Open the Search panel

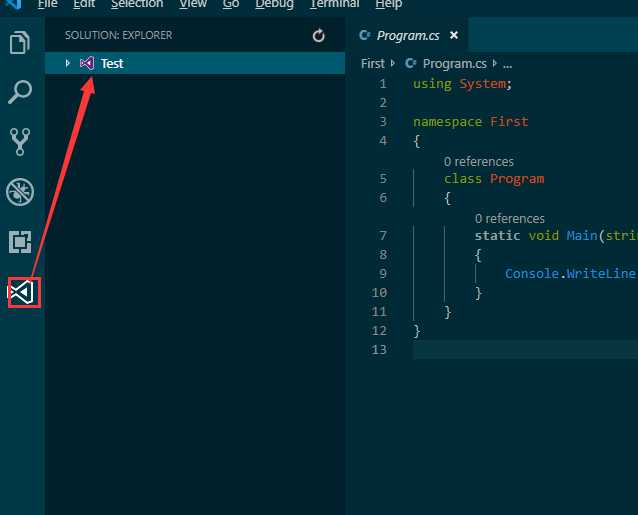pyautogui.click(x=20, y=92)
